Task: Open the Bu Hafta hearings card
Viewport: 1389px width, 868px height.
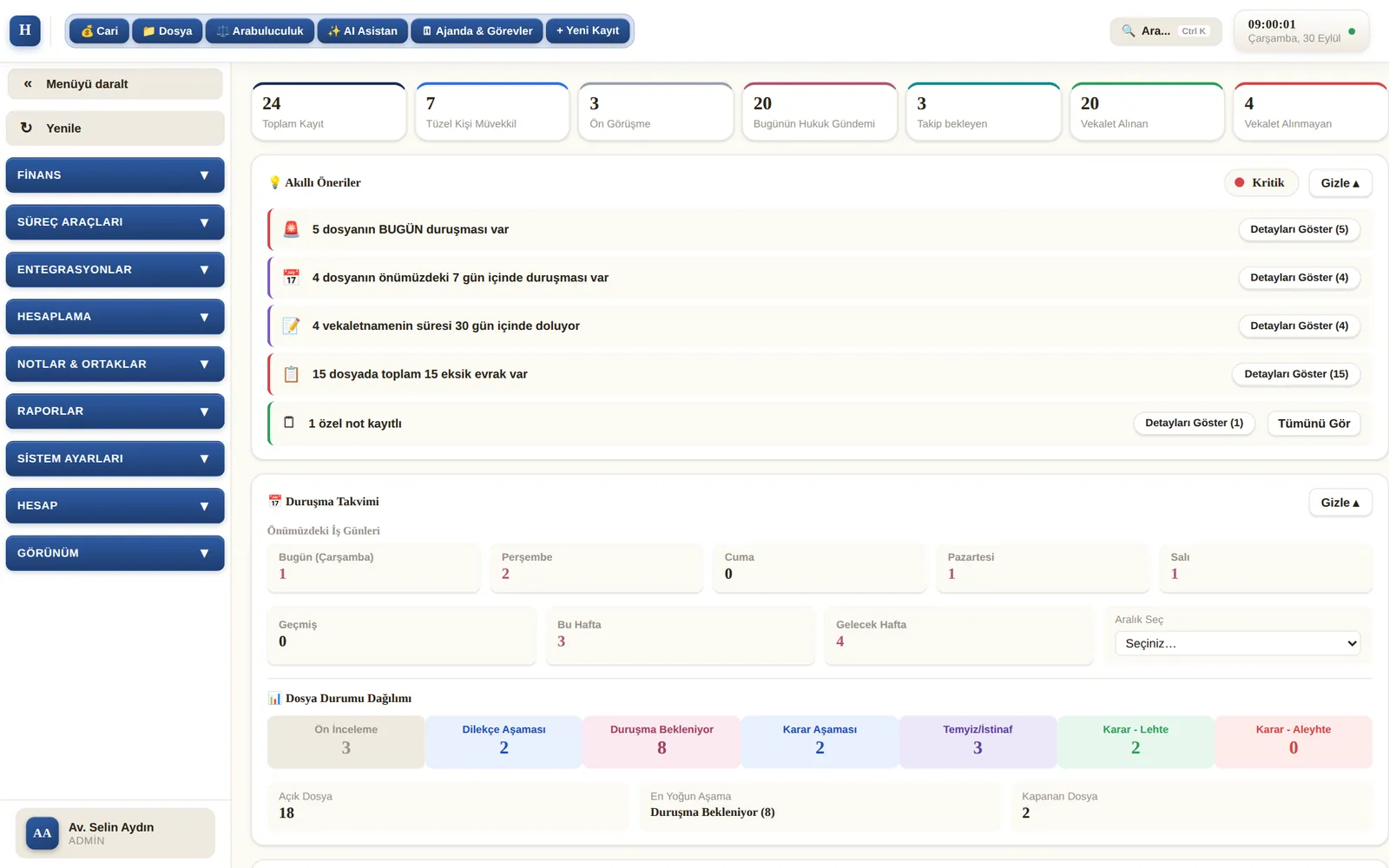Action: (x=681, y=635)
